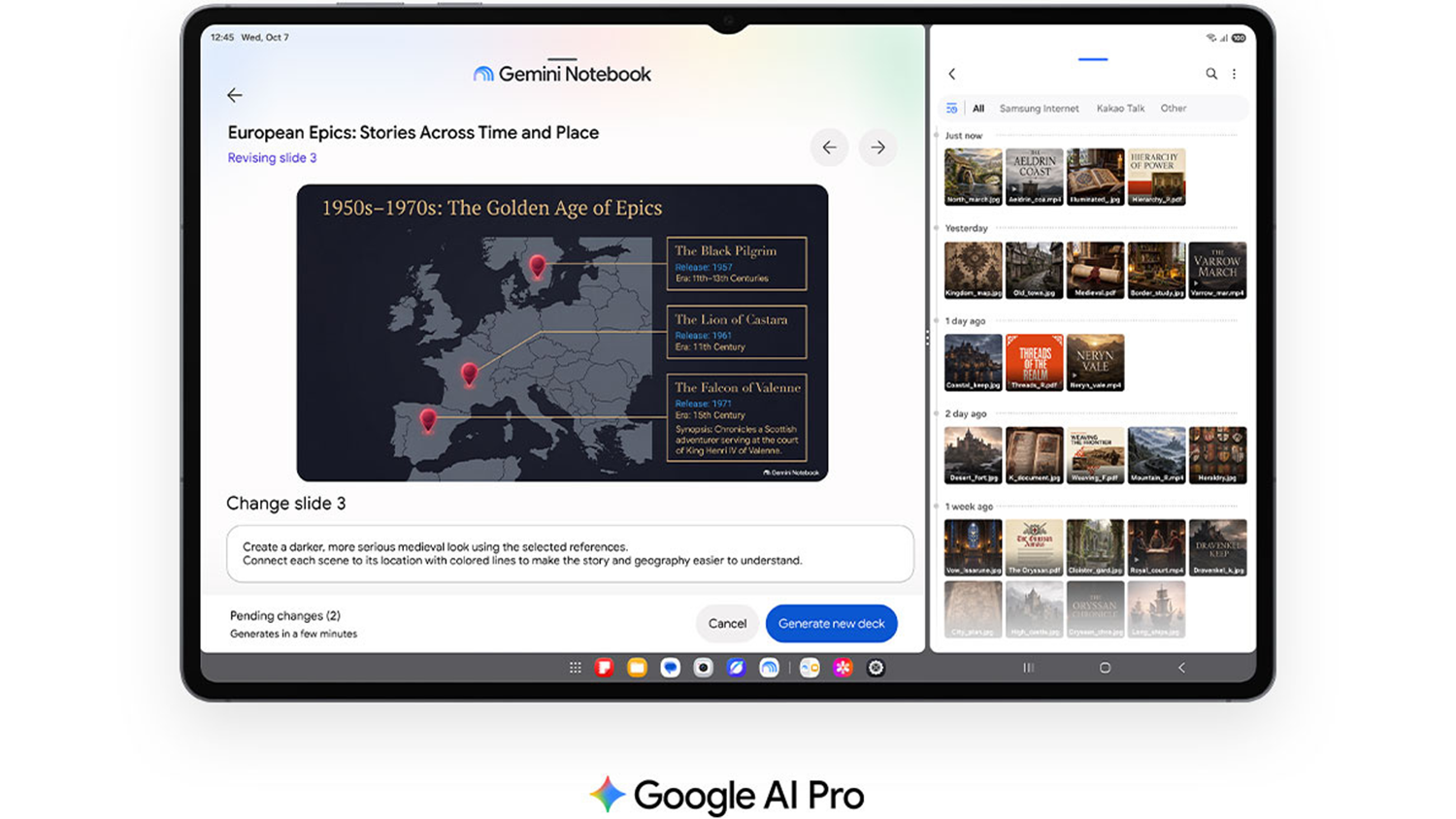Screen dimensions: 1456x819
Task: Open the Aeldrin Coast mp4 thumbnail
Action: [x=1034, y=177]
